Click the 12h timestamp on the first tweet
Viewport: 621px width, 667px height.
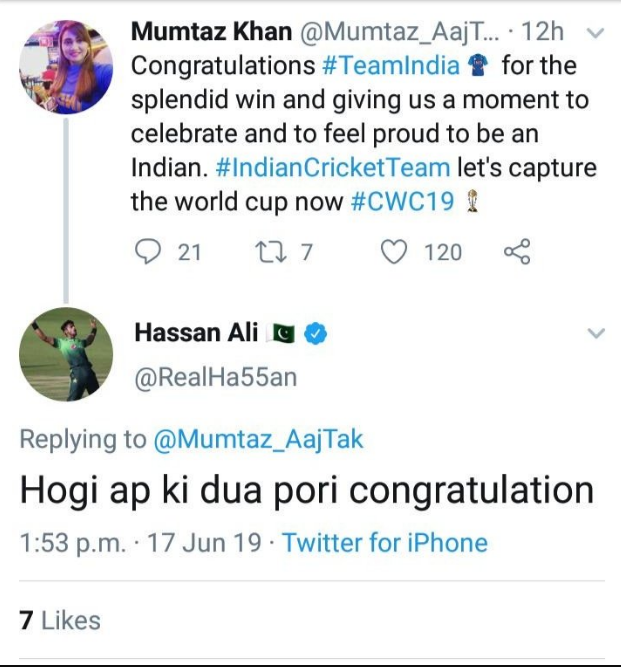pos(544,32)
